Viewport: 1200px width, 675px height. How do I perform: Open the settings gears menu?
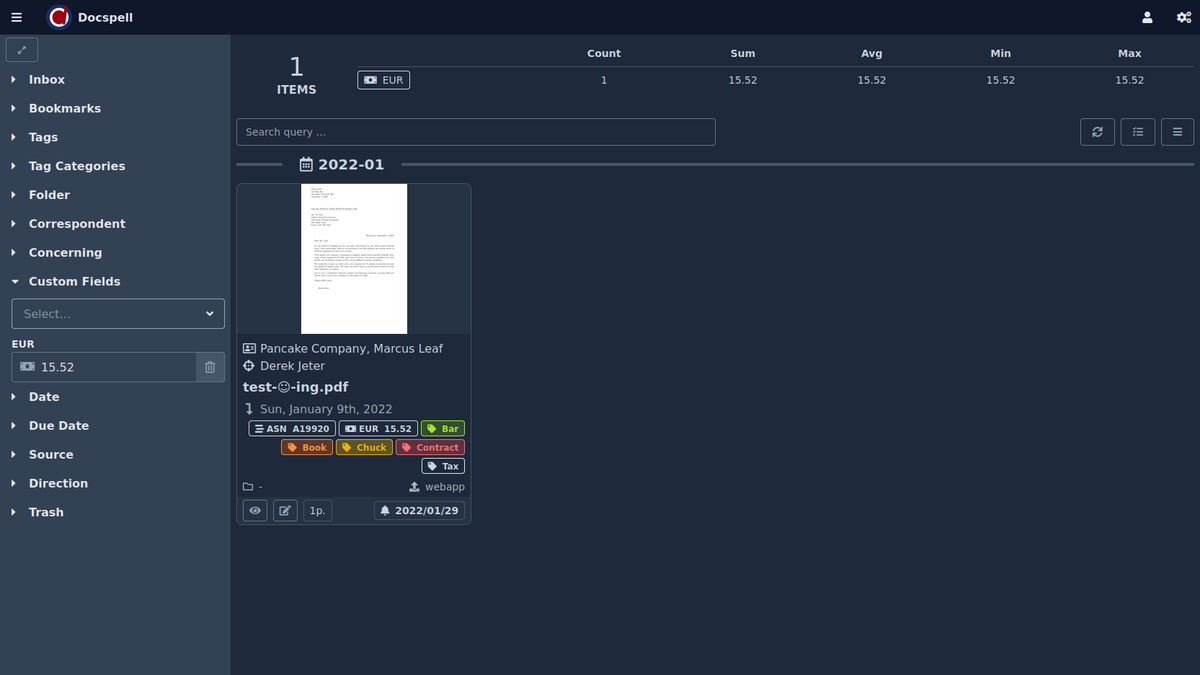tap(1183, 17)
